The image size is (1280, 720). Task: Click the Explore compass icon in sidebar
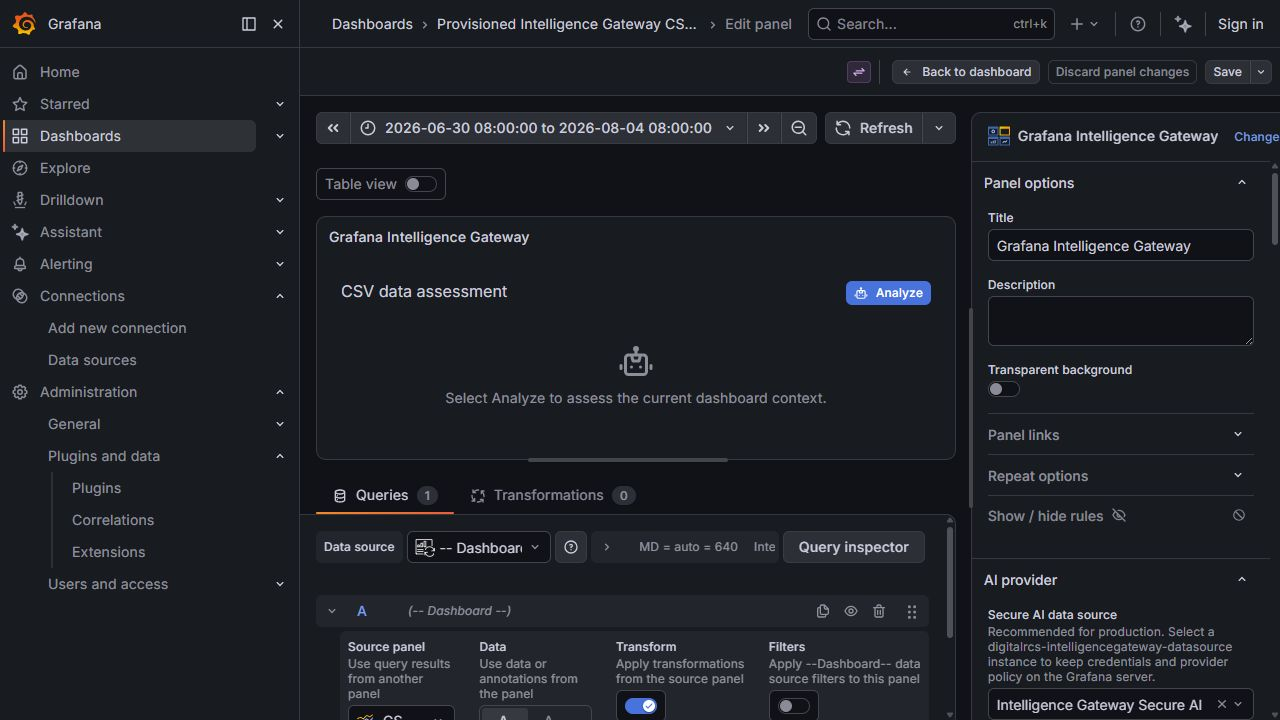(20, 168)
